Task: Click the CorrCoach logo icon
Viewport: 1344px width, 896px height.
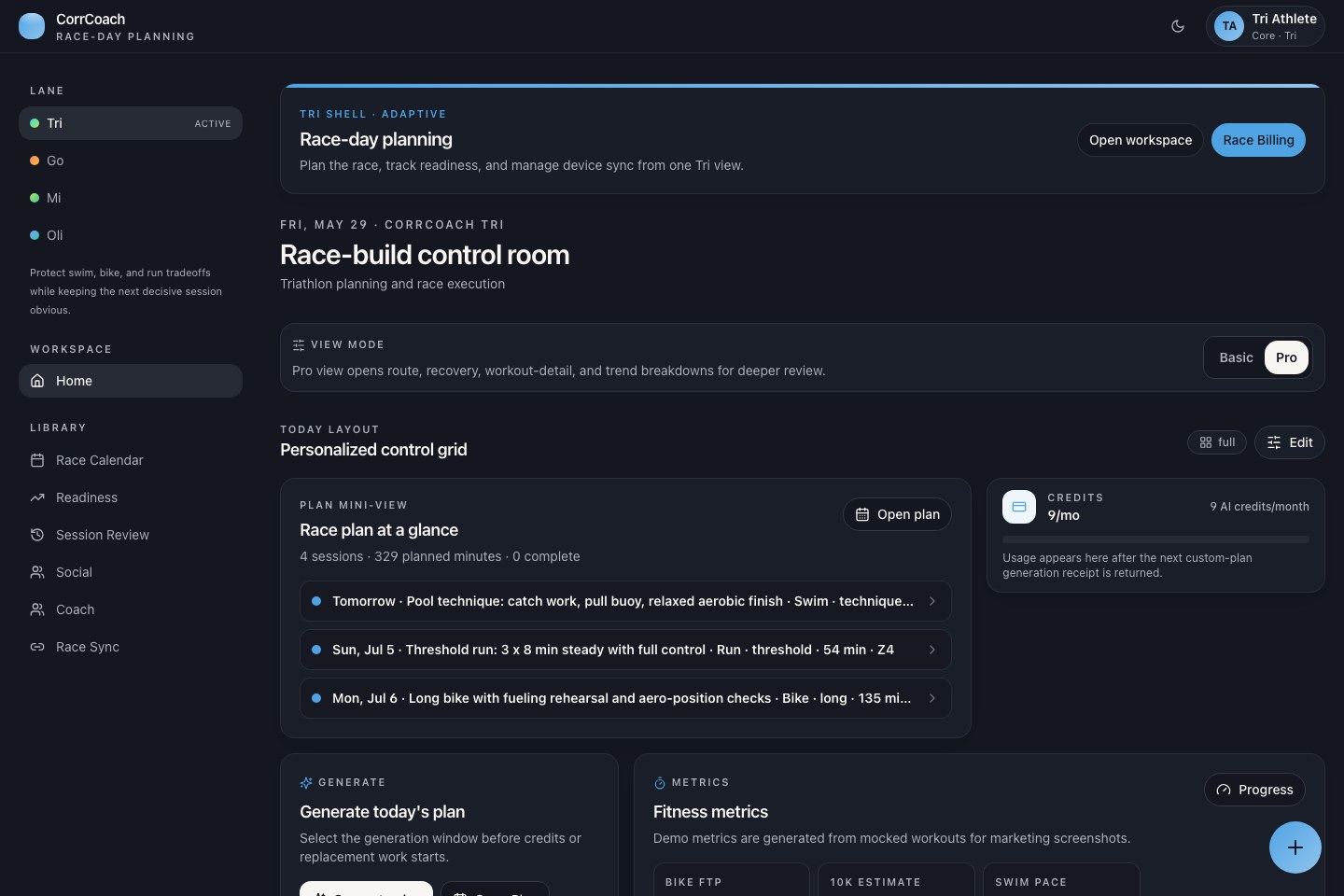Action: 32,26
